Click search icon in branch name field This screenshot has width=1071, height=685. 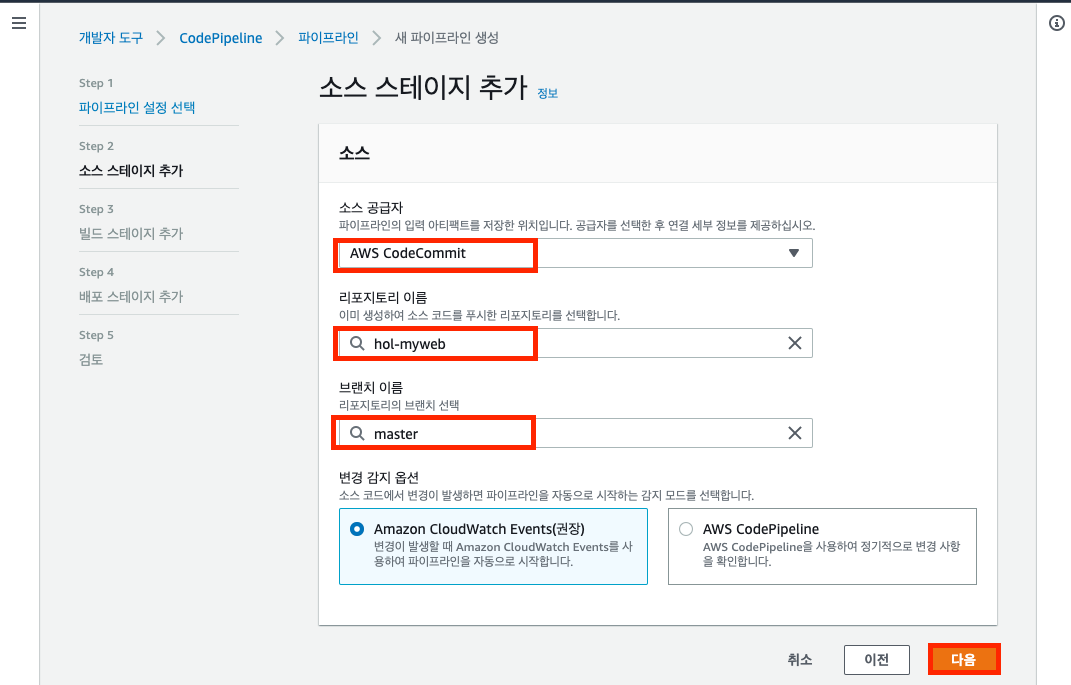[357, 433]
